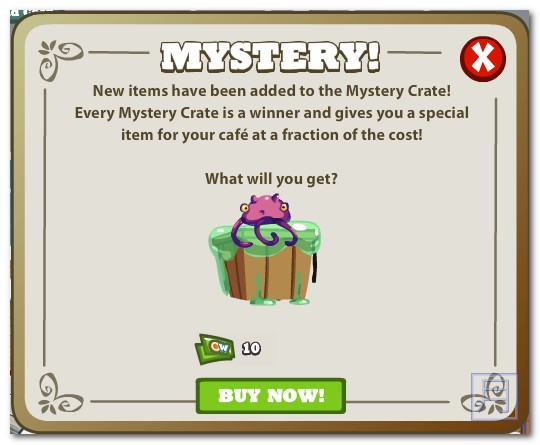This screenshot has width=540, height=445.
Task: Click the wooden Mystery Crate body
Action: pos(265,274)
